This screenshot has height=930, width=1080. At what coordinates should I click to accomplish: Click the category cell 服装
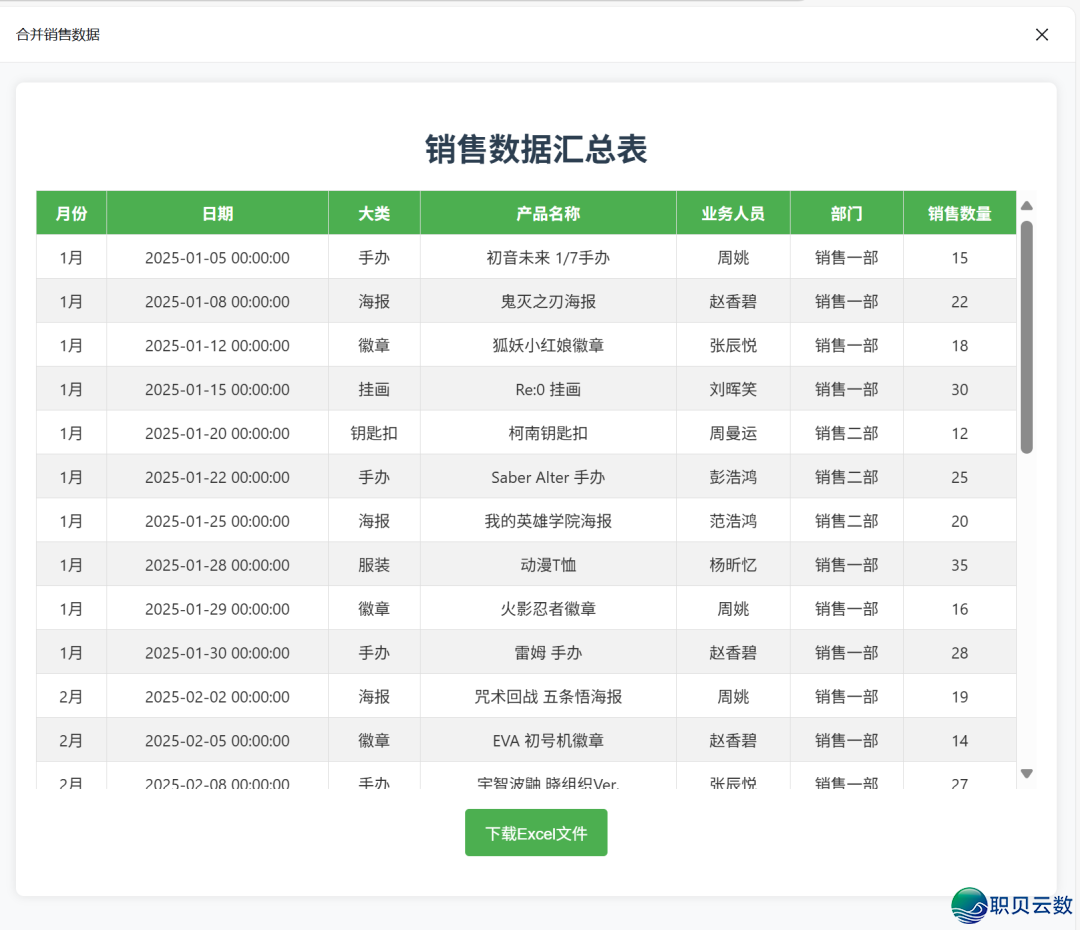pos(374,565)
